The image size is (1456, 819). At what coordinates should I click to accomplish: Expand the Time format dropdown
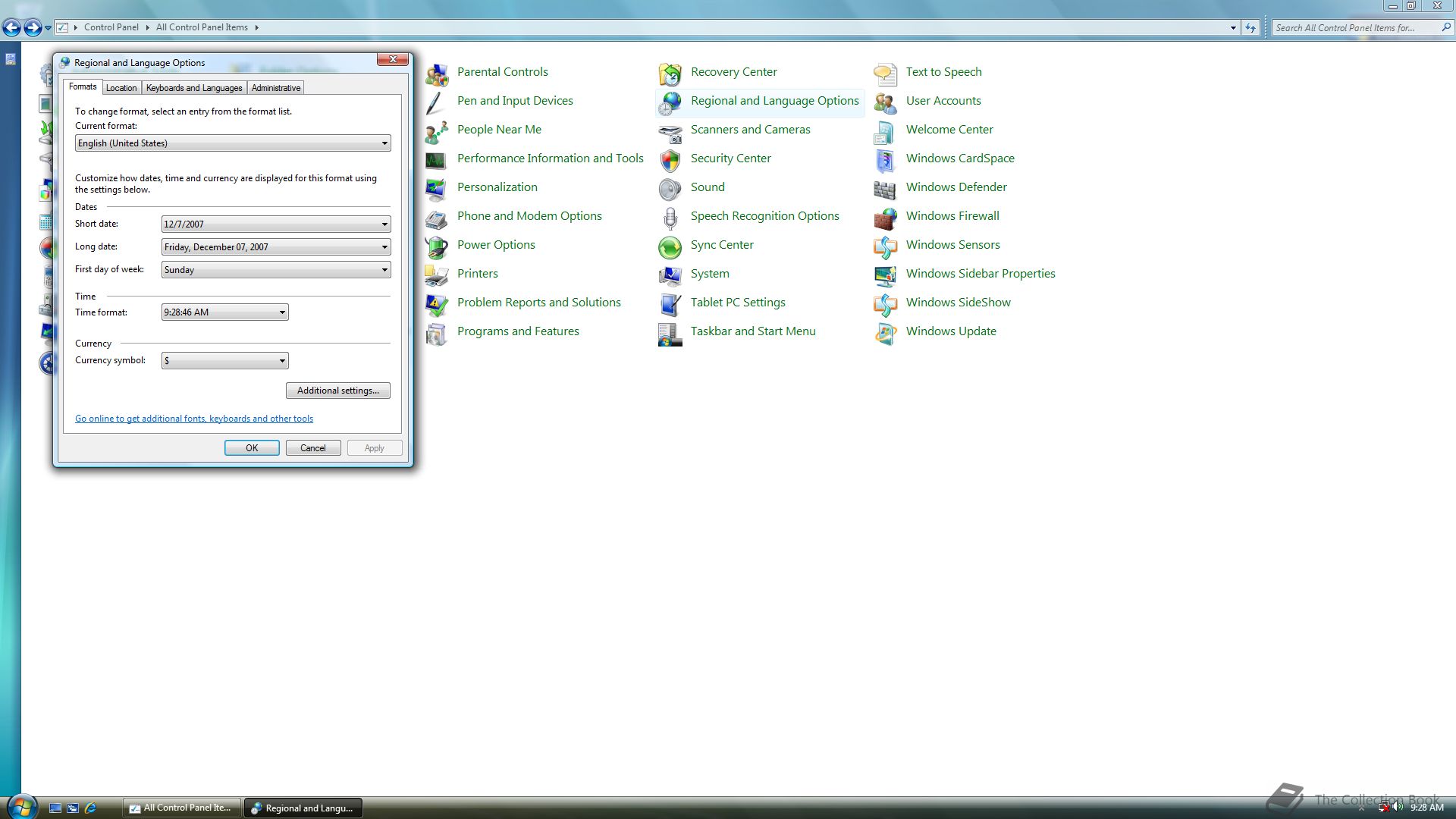point(224,312)
